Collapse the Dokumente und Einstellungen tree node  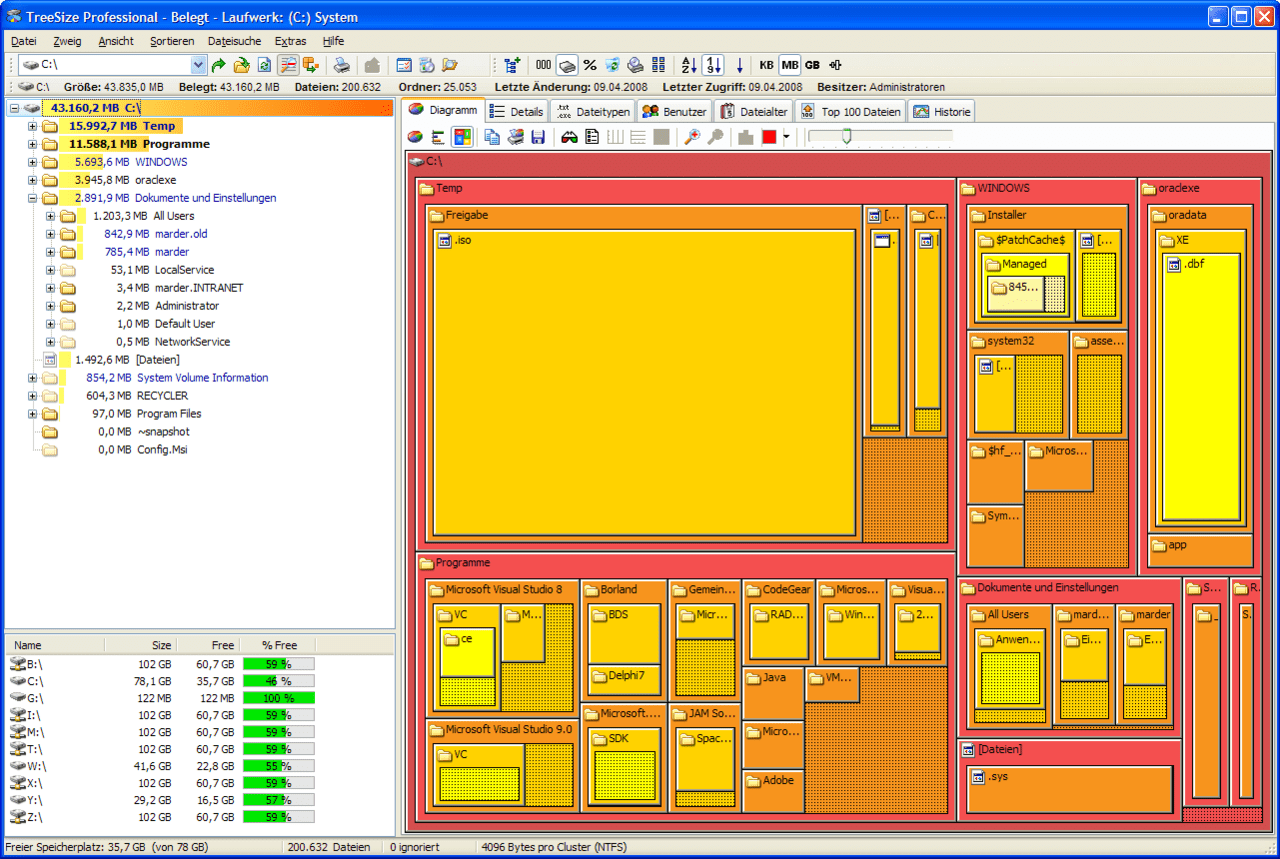click(x=33, y=198)
